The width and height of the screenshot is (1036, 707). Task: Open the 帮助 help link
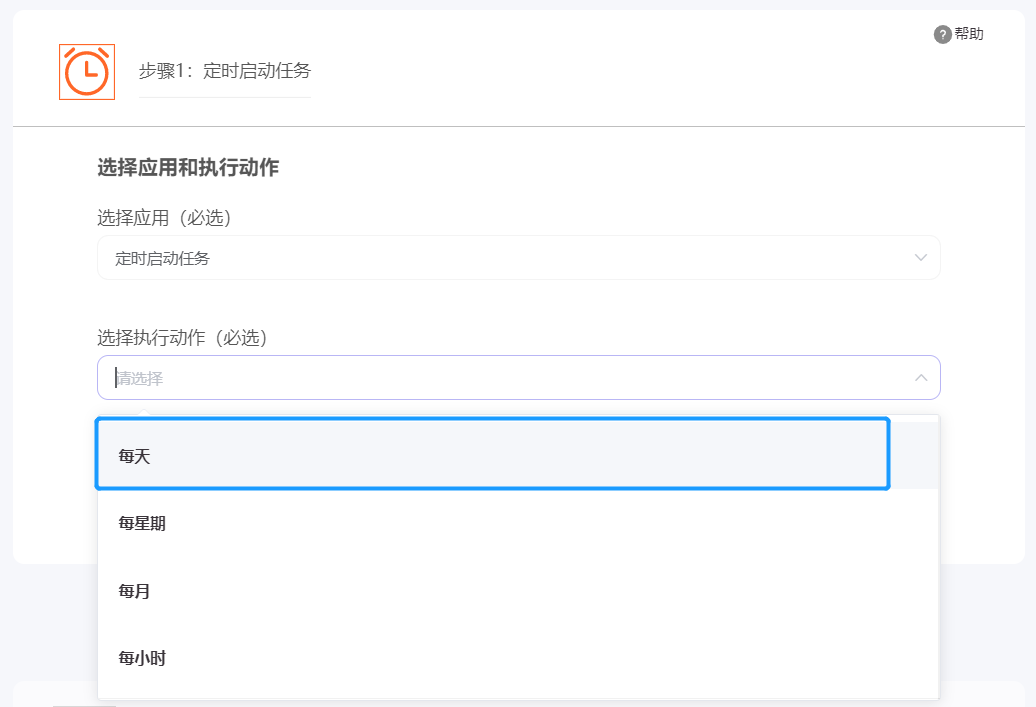point(968,34)
